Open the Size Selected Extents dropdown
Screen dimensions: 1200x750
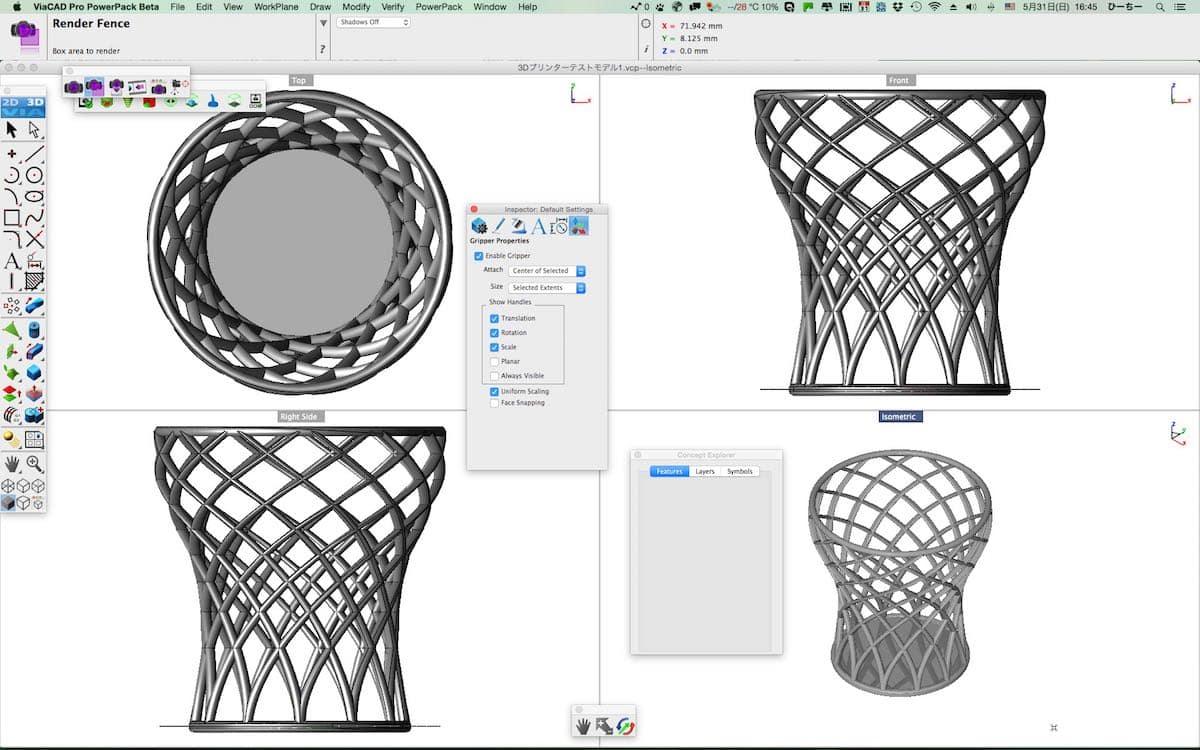[547, 287]
